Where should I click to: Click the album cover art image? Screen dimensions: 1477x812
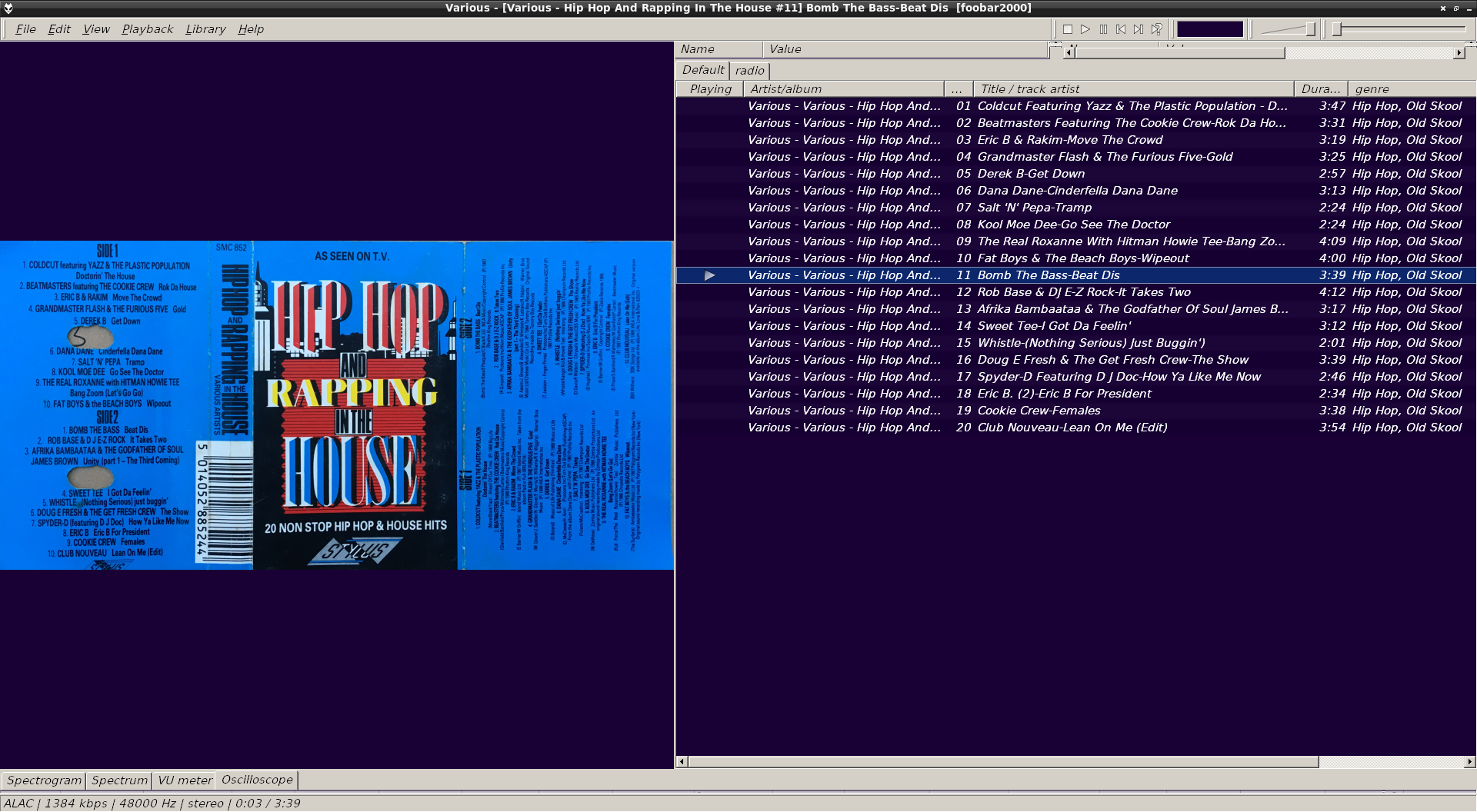[337, 405]
